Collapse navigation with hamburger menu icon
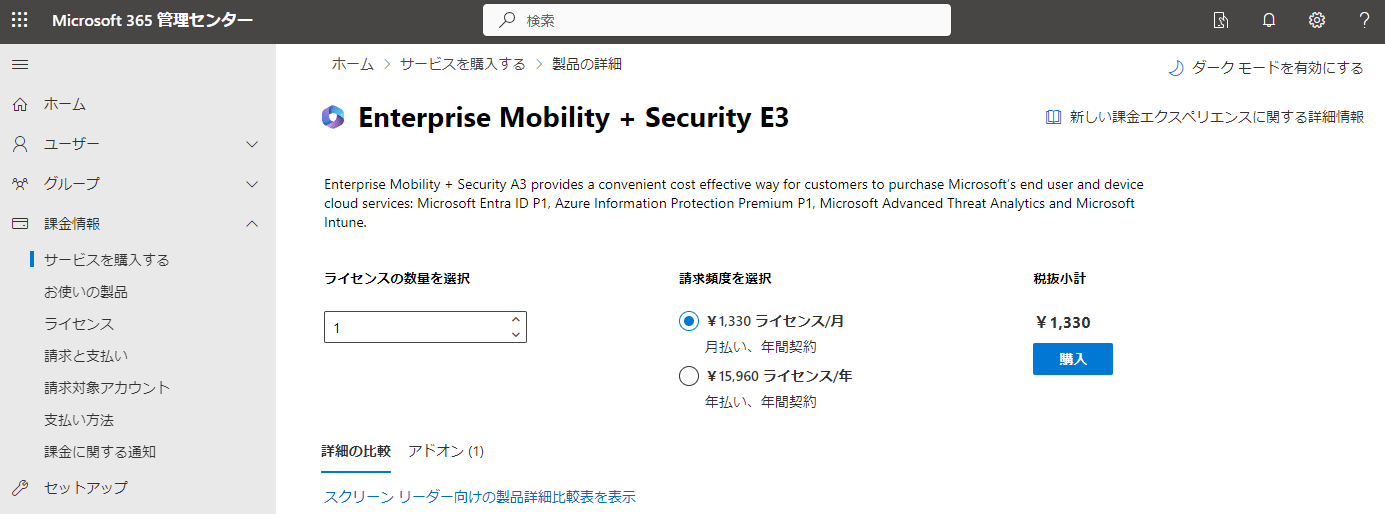Screen dimensions: 1385x514 (x=20, y=64)
